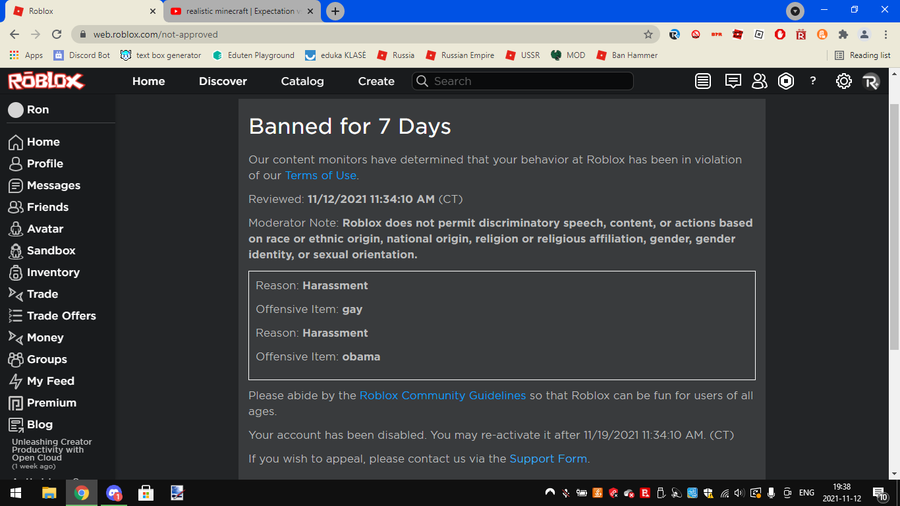Open Catalog in top navbar
Image resolution: width=900 pixels, height=506 pixels.
pyautogui.click(x=302, y=81)
